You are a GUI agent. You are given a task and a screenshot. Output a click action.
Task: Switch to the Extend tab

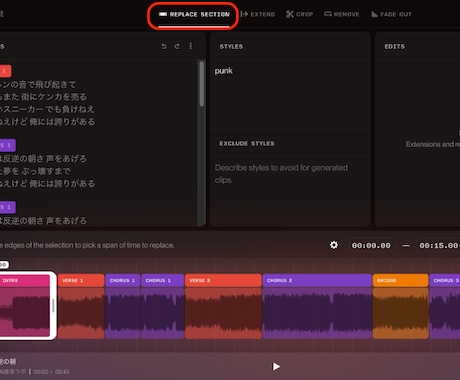[258, 14]
